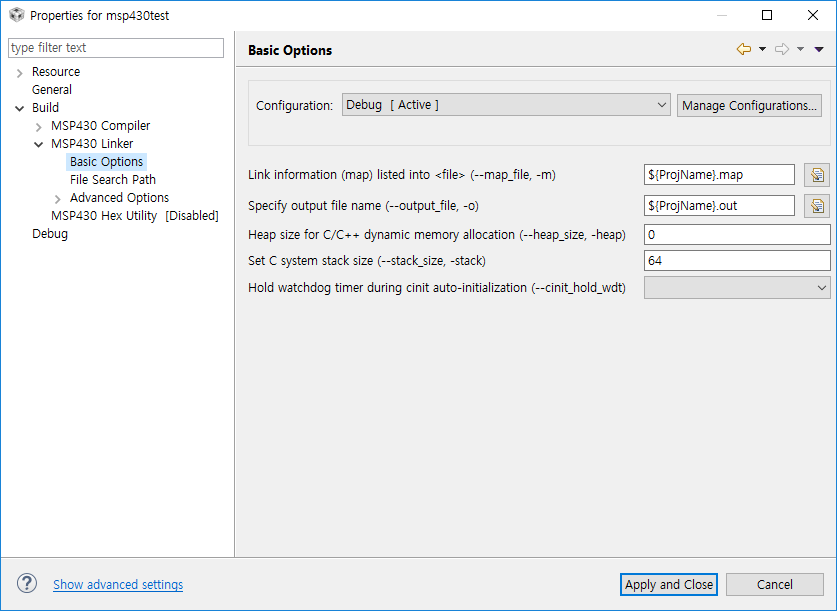Expand the MSP430 Compiler node
Screen dimensions: 837x611
pos(39,126)
